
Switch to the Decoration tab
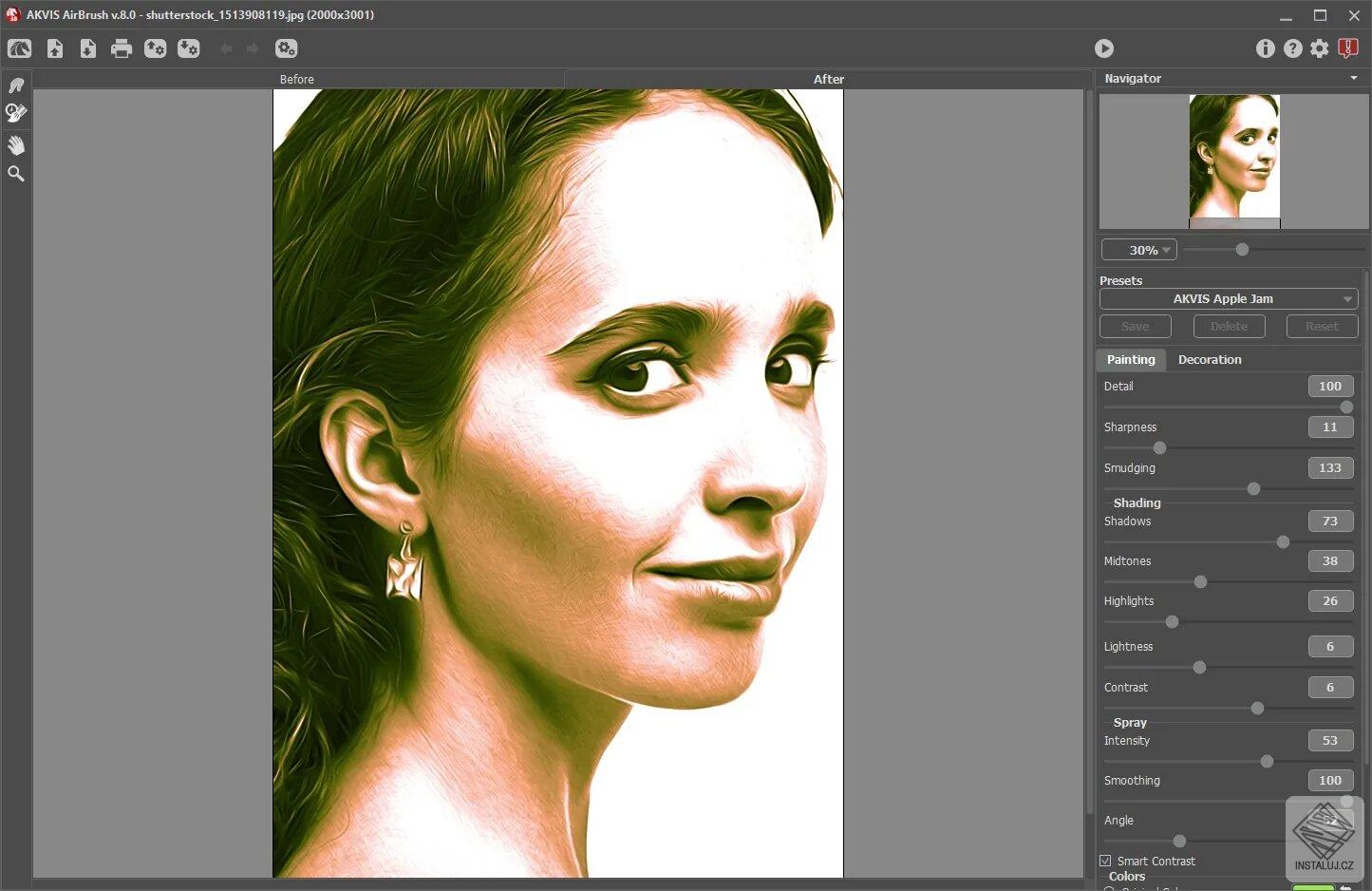tap(1210, 359)
